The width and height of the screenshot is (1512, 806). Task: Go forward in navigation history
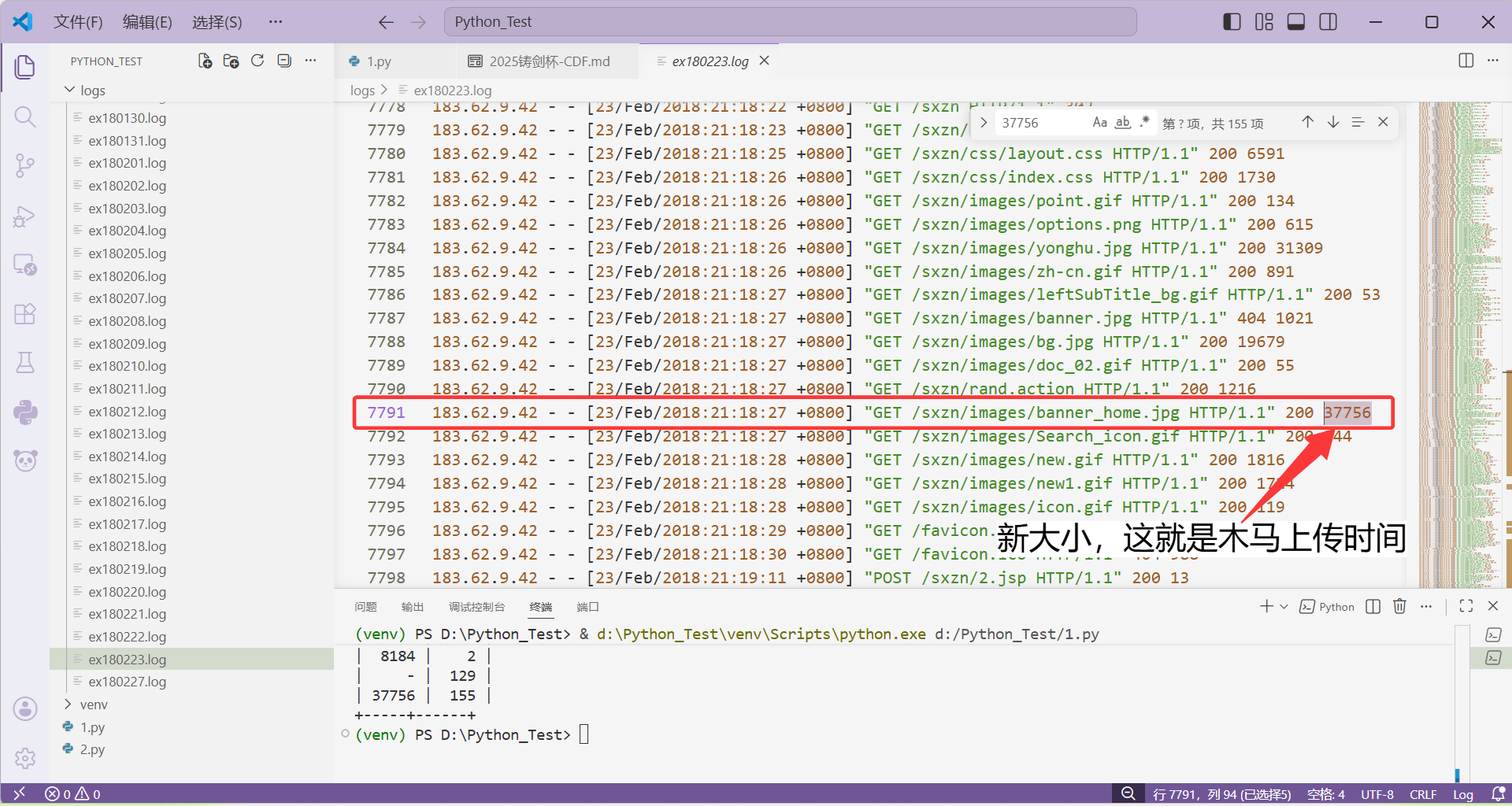point(419,22)
